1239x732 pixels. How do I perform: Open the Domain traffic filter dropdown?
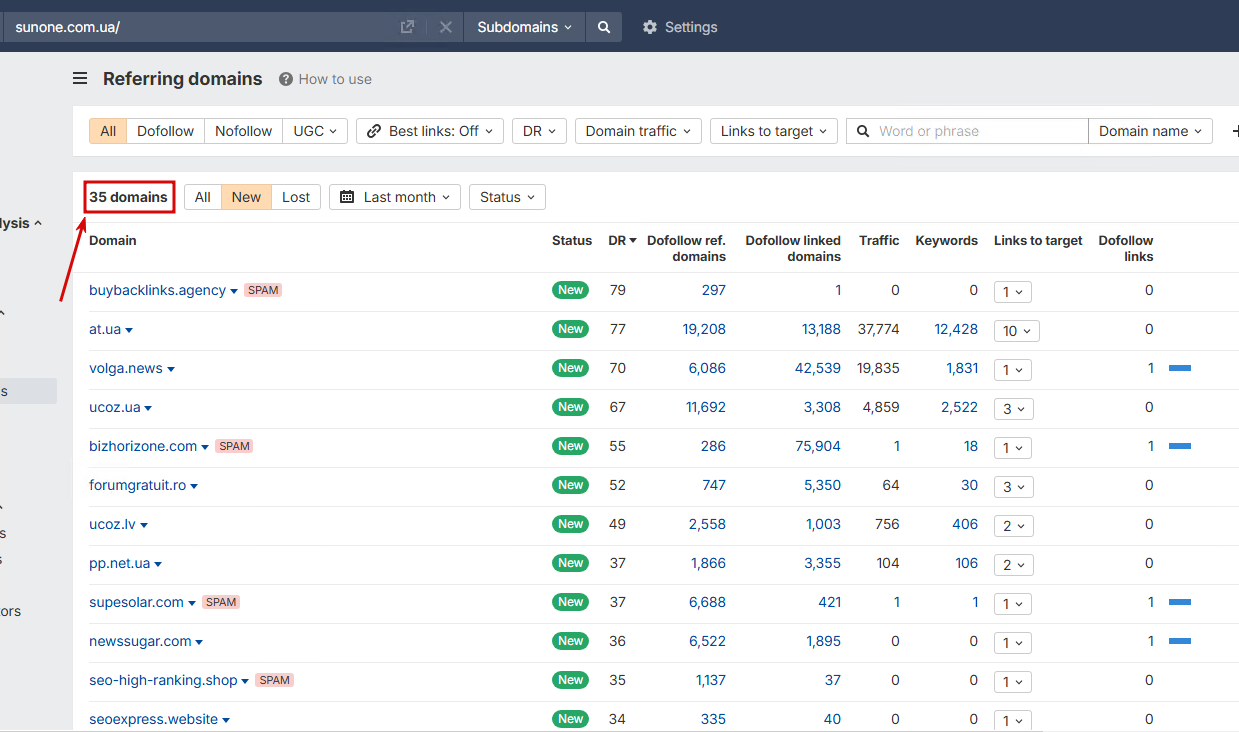coord(638,131)
